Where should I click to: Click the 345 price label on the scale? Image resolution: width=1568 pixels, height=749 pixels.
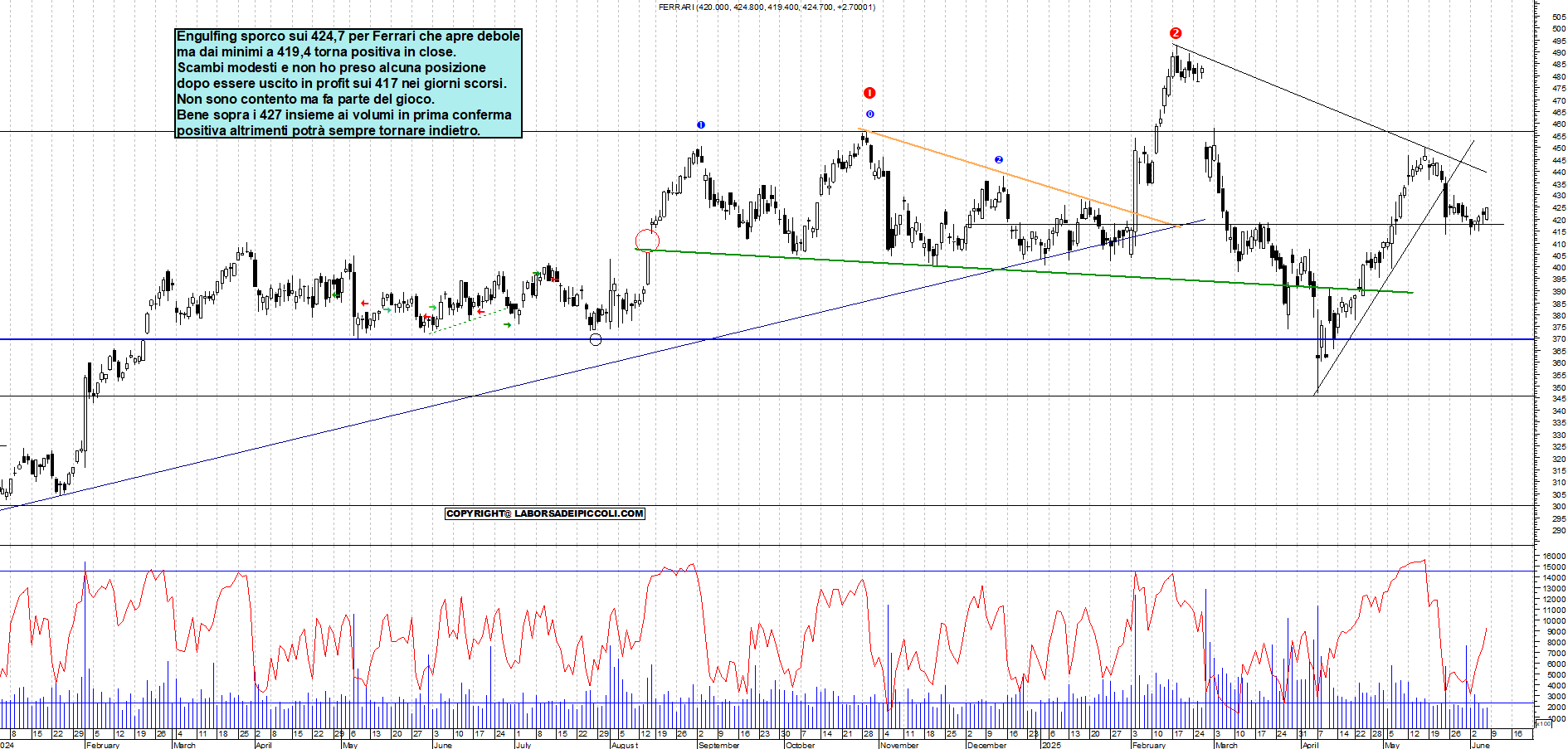click(1559, 399)
